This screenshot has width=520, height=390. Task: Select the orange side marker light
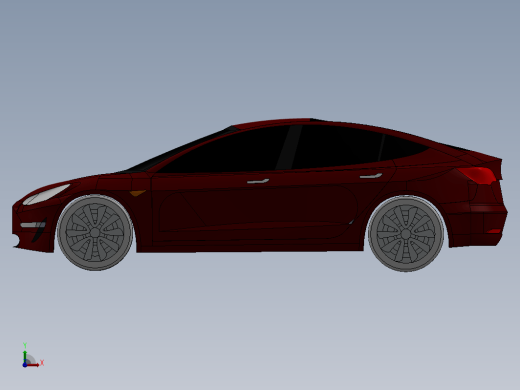point(138,193)
